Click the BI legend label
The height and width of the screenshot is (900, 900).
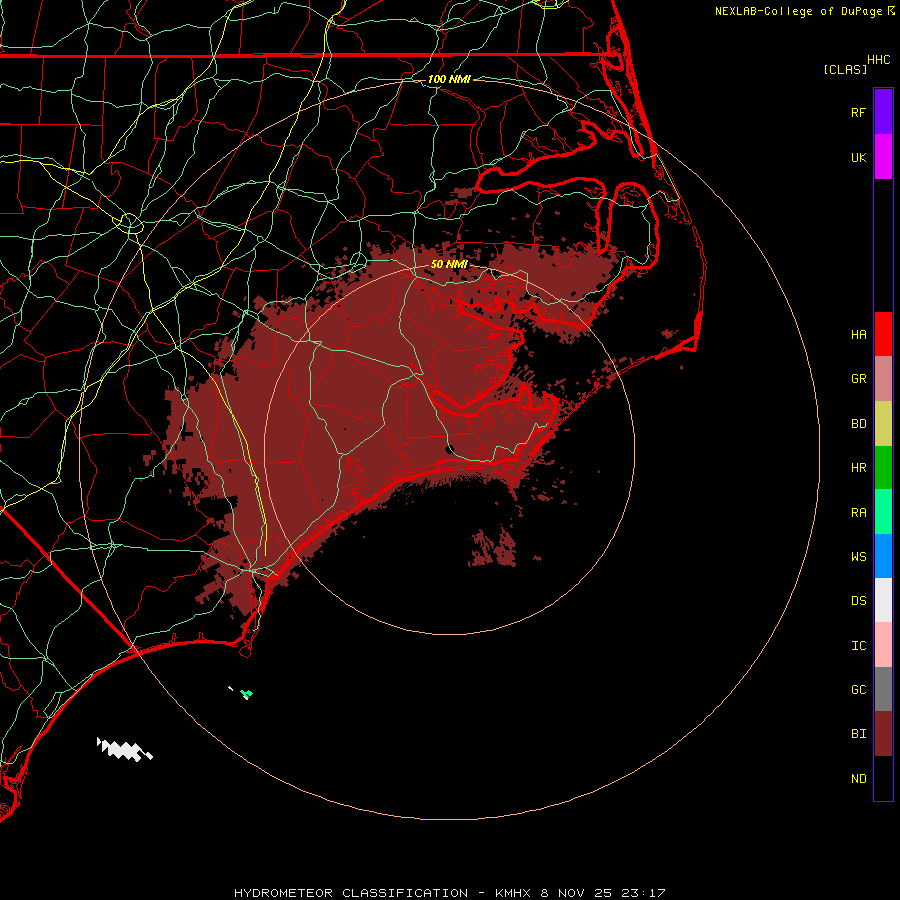pyautogui.click(x=858, y=734)
